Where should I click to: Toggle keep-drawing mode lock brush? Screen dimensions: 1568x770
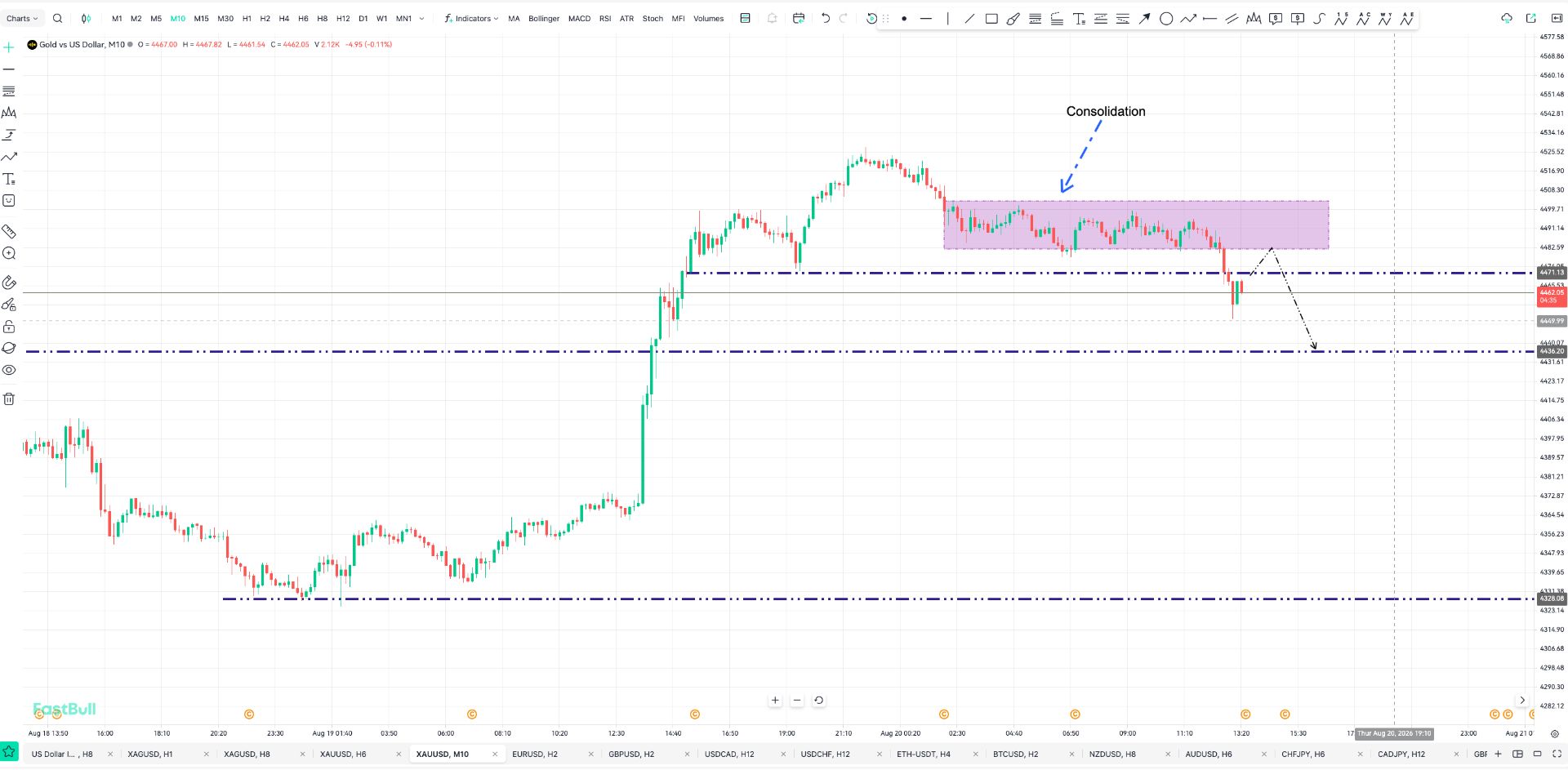click(9, 305)
